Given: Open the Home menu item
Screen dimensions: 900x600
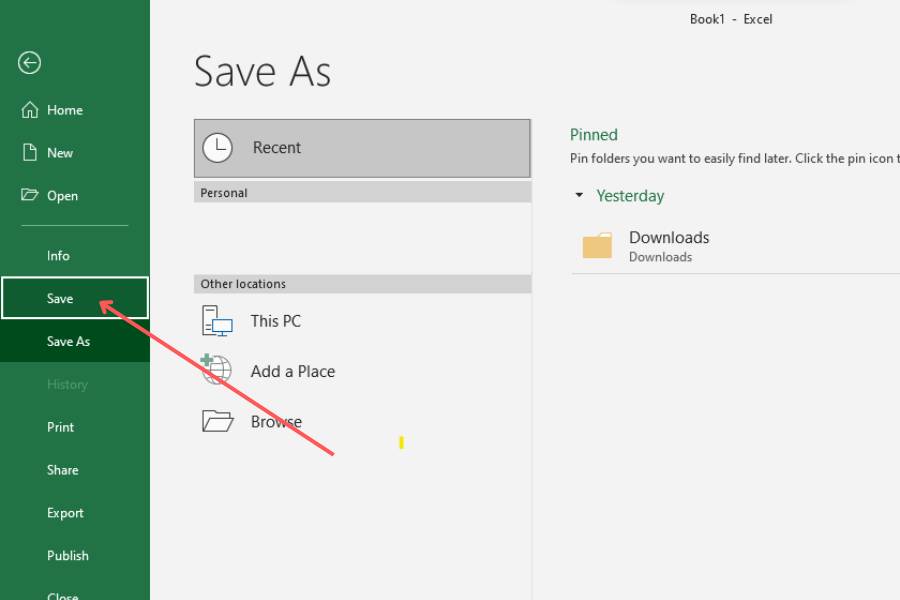Looking at the screenshot, I should click(x=75, y=110).
